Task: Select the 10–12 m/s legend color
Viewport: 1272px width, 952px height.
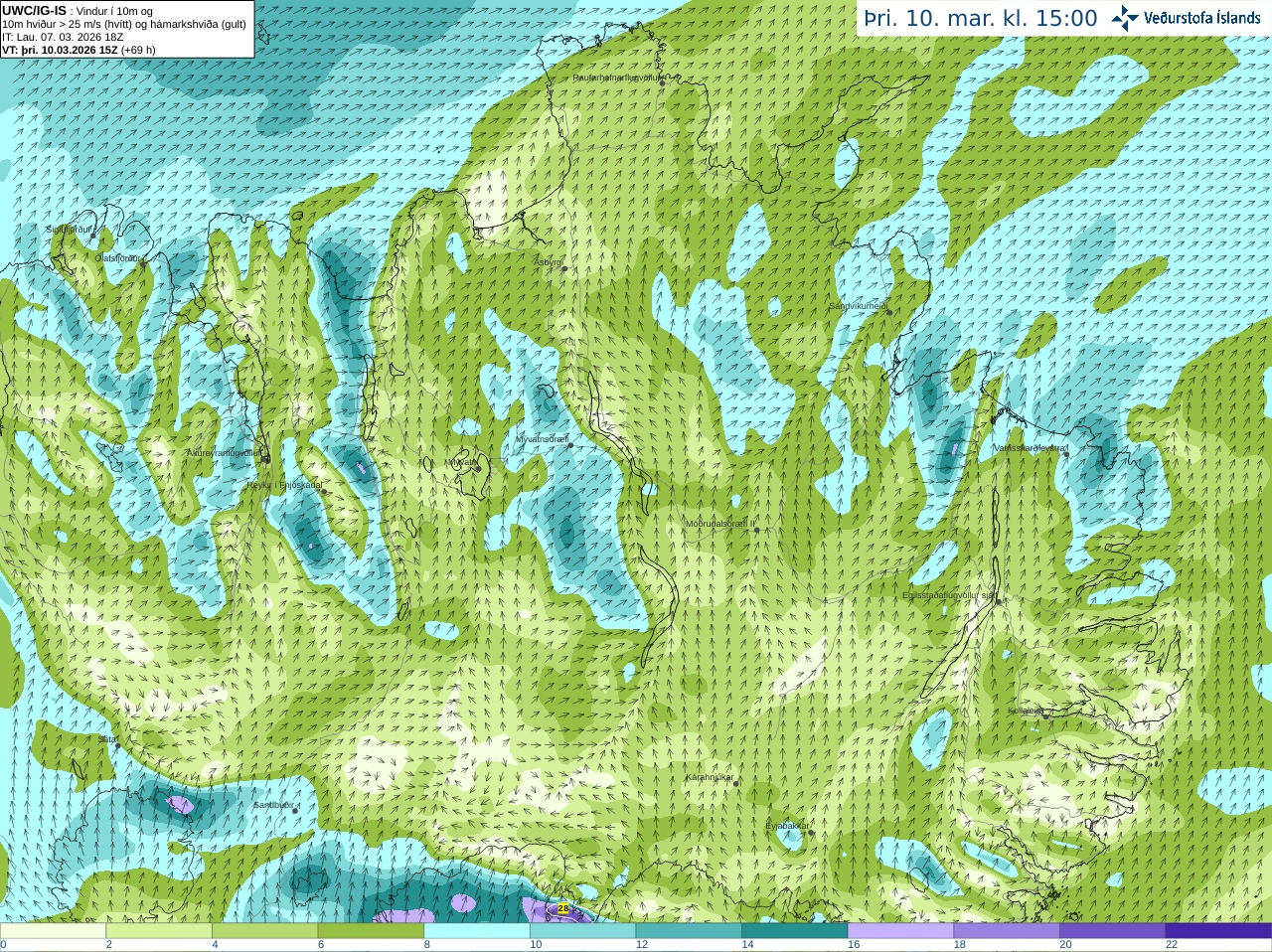Action: (x=582, y=931)
